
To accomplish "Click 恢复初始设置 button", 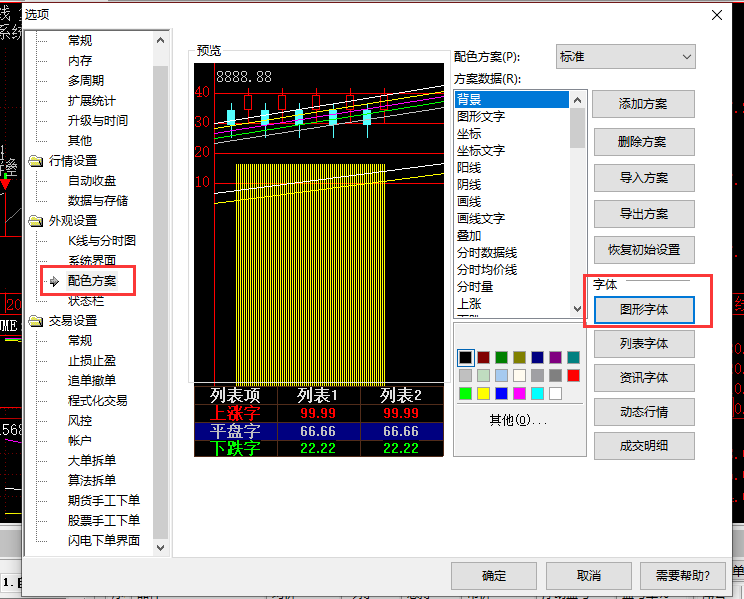I will click(644, 250).
